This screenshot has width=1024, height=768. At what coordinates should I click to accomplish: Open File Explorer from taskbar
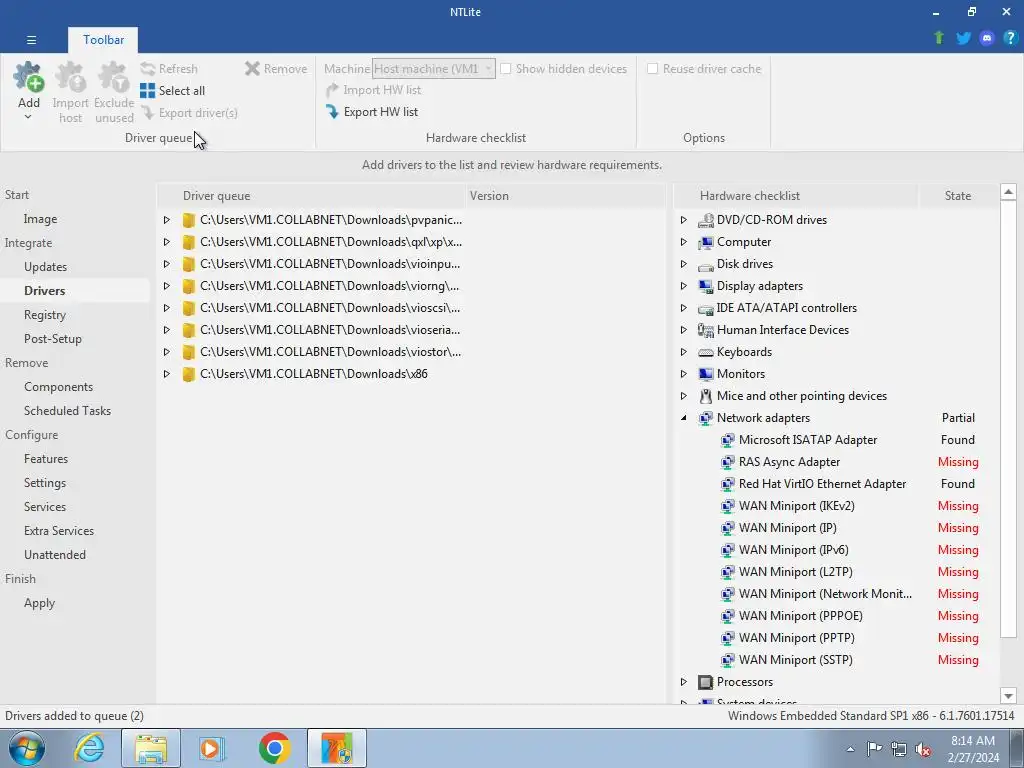click(151, 748)
